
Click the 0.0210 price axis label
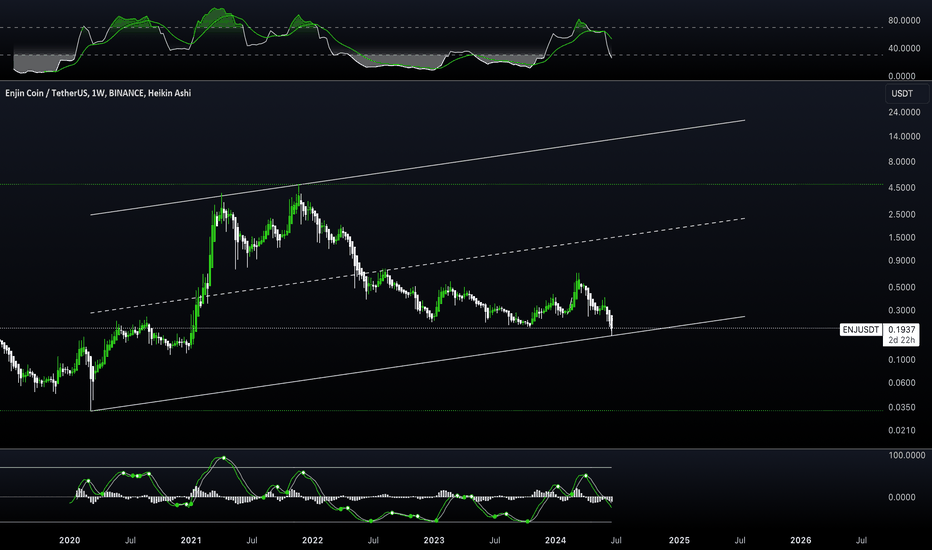point(904,430)
